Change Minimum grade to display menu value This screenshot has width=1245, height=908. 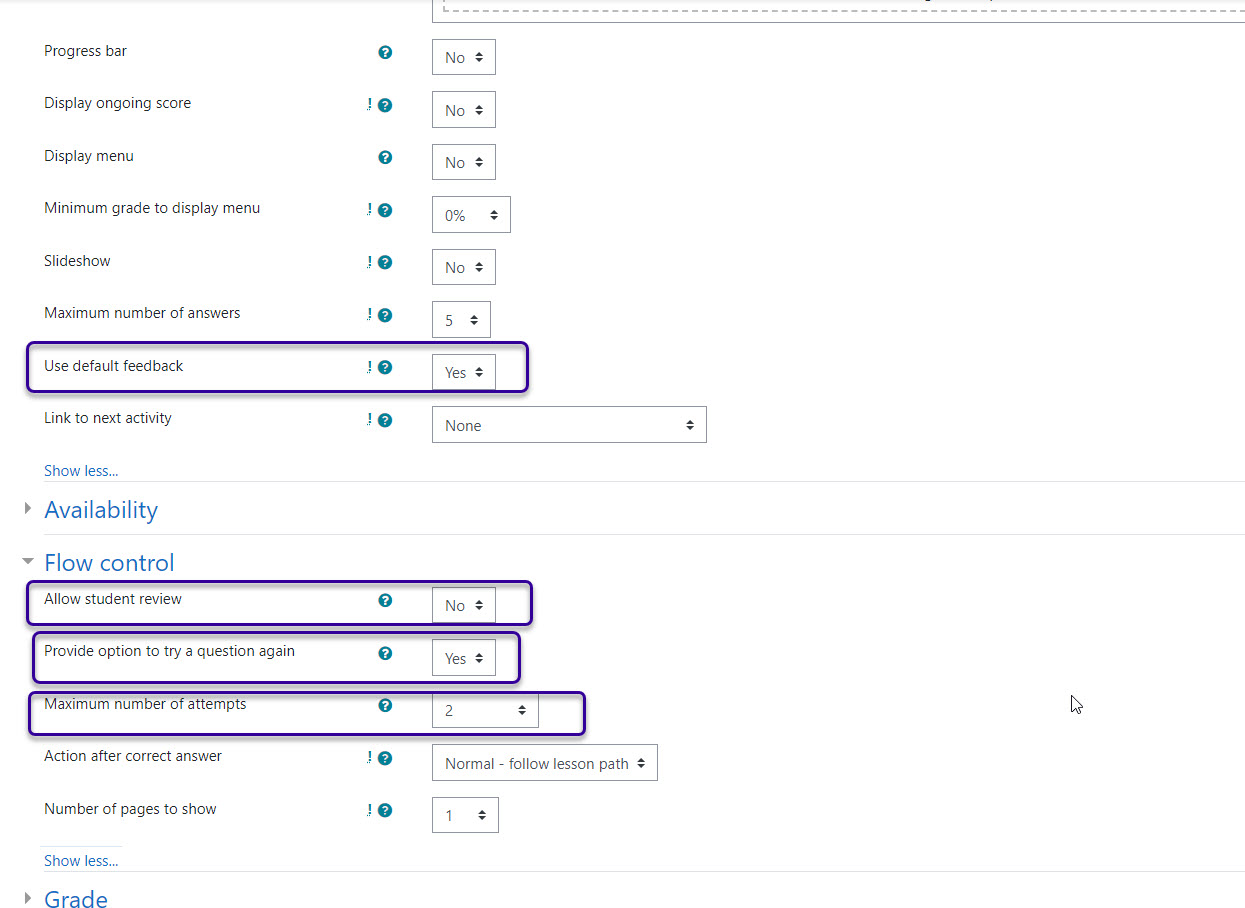point(471,215)
